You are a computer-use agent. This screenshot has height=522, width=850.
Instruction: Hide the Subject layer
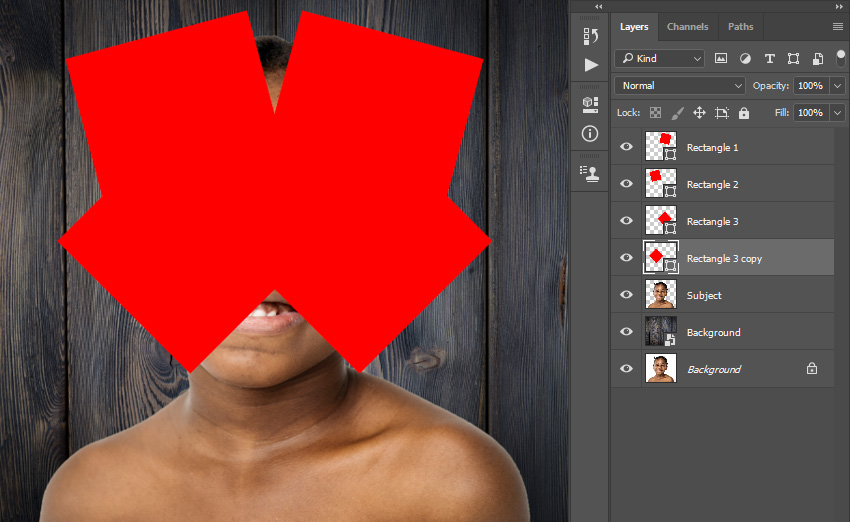click(626, 294)
